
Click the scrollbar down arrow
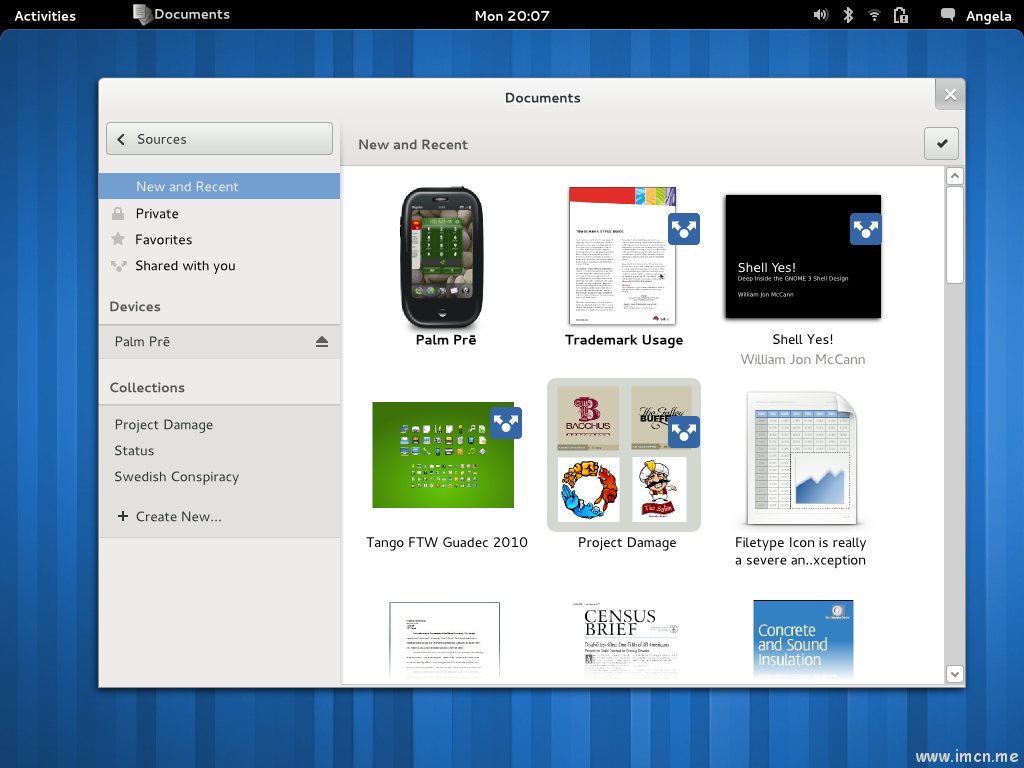[955, 674]
